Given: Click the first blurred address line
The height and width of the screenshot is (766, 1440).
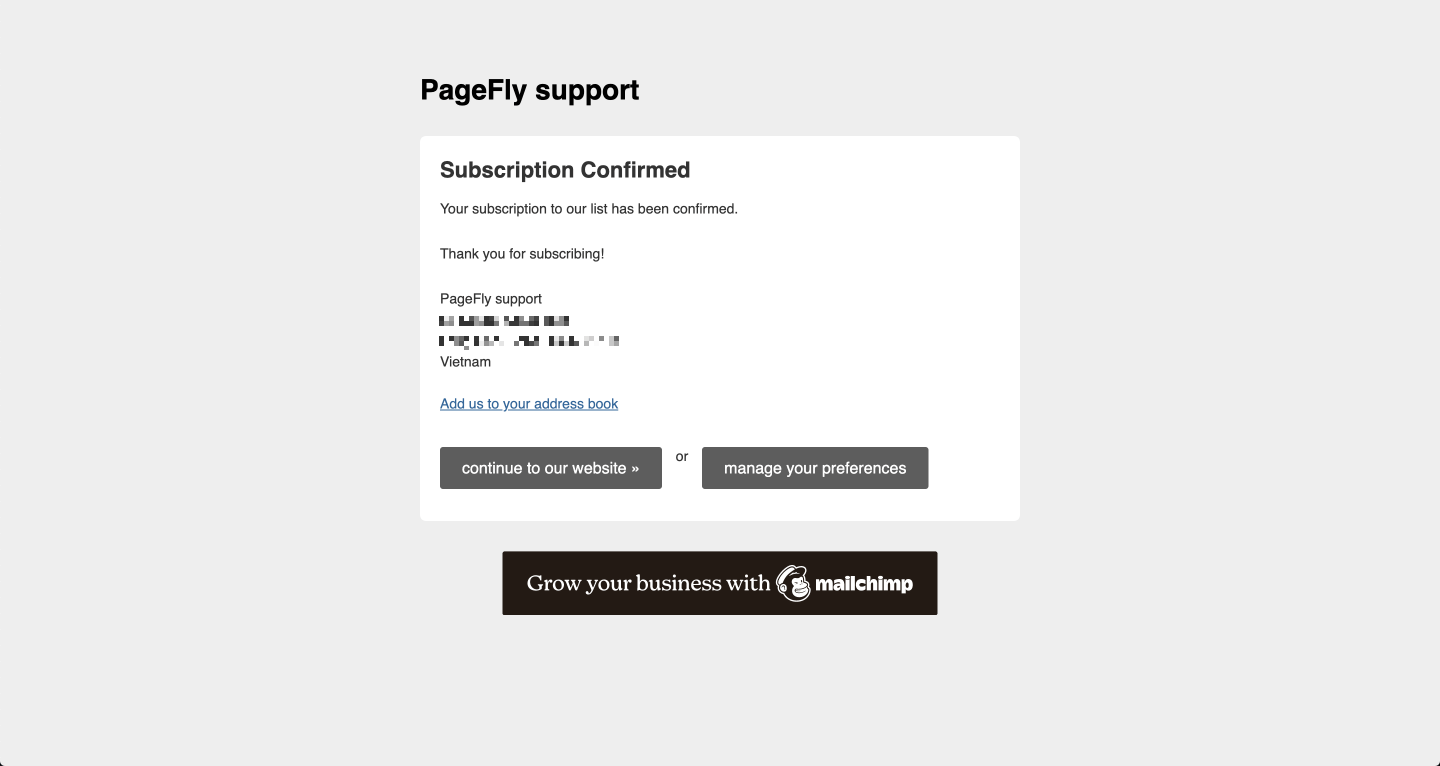Looking at the screenshot, I should point(505,321).
